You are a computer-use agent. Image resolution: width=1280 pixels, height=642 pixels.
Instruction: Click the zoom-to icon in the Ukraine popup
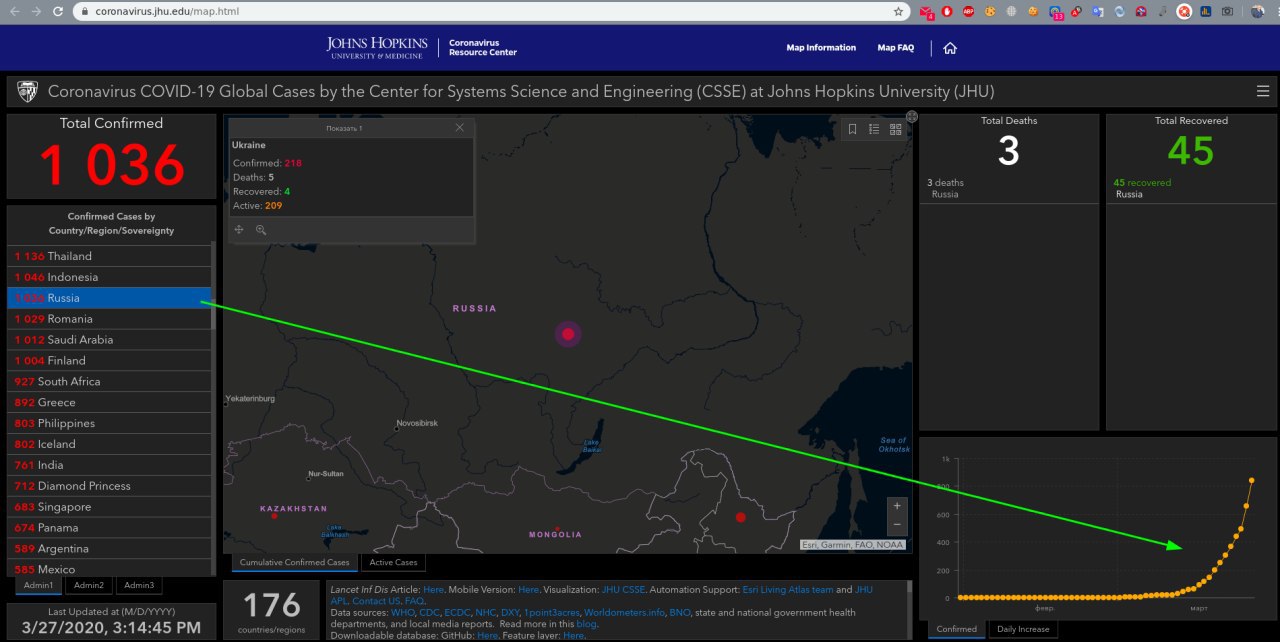click(x=261, y=230)
